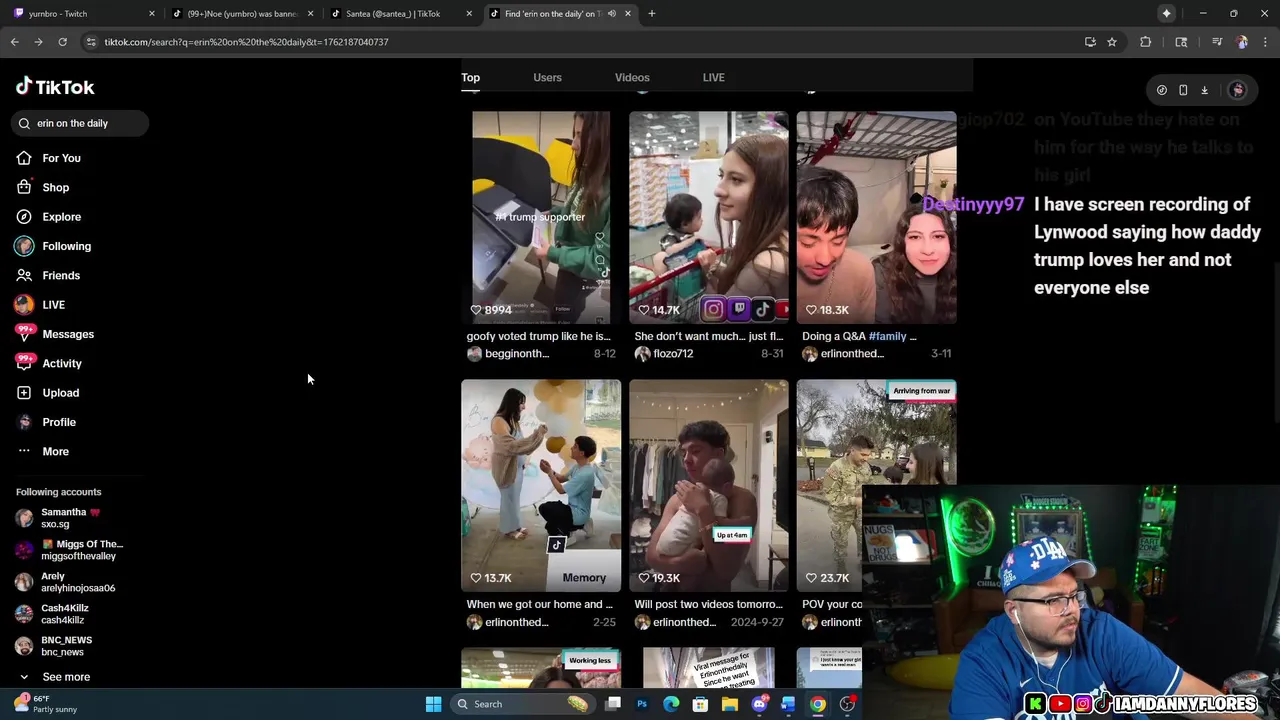The height and width of the screenshot is (720, 1280).
Task: Open weather widget showing 66°F
Action: (44, 704)
